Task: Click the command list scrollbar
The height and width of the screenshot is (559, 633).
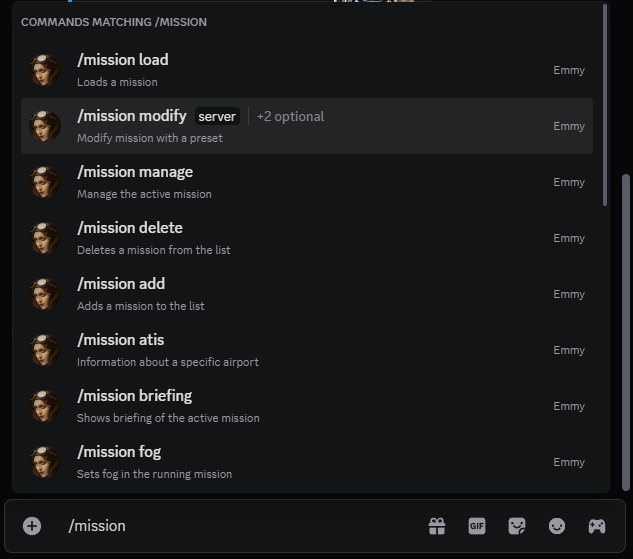Action: point(604,105)
